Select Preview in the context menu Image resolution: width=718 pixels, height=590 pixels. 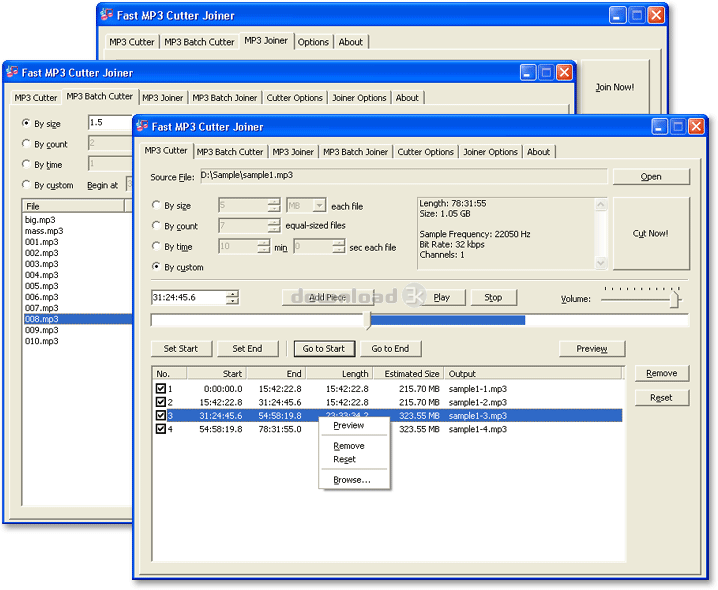349,426
